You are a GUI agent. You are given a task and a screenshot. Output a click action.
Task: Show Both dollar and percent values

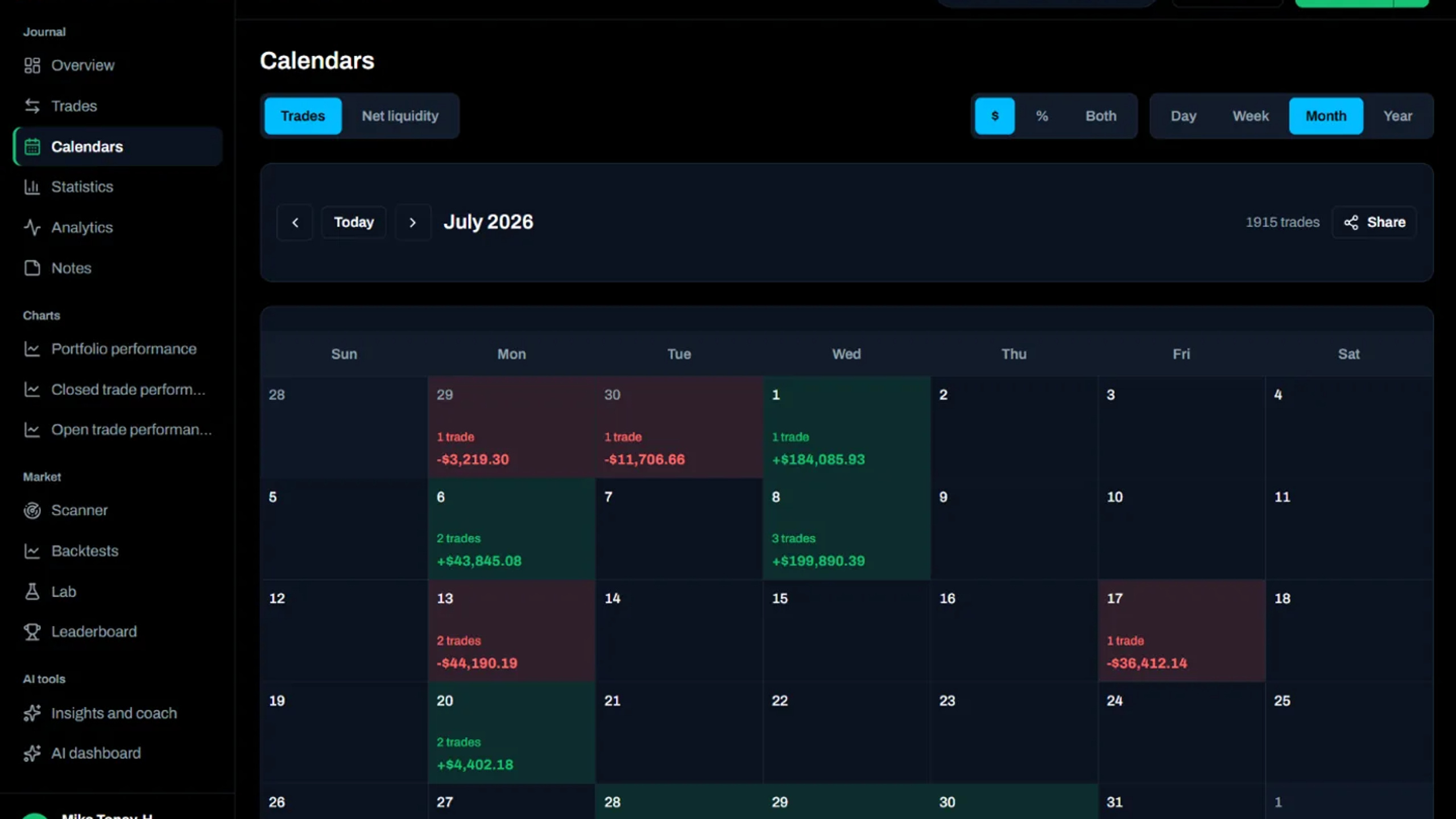[1101, 116]
